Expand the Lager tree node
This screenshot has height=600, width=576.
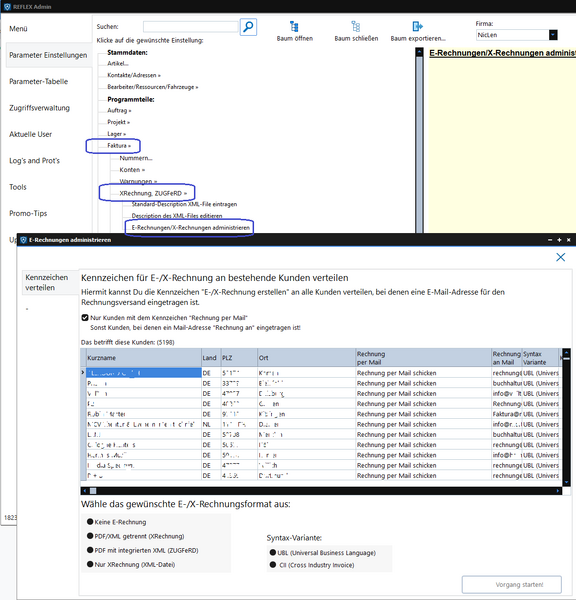[x=116, y=134]
